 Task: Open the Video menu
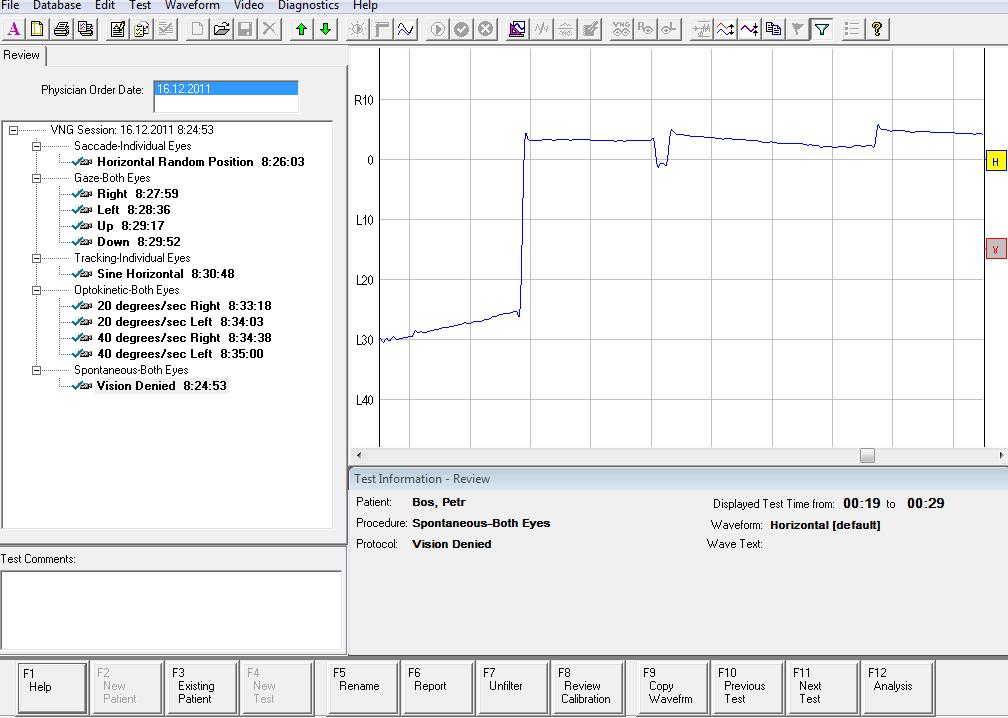coord(248,5)
